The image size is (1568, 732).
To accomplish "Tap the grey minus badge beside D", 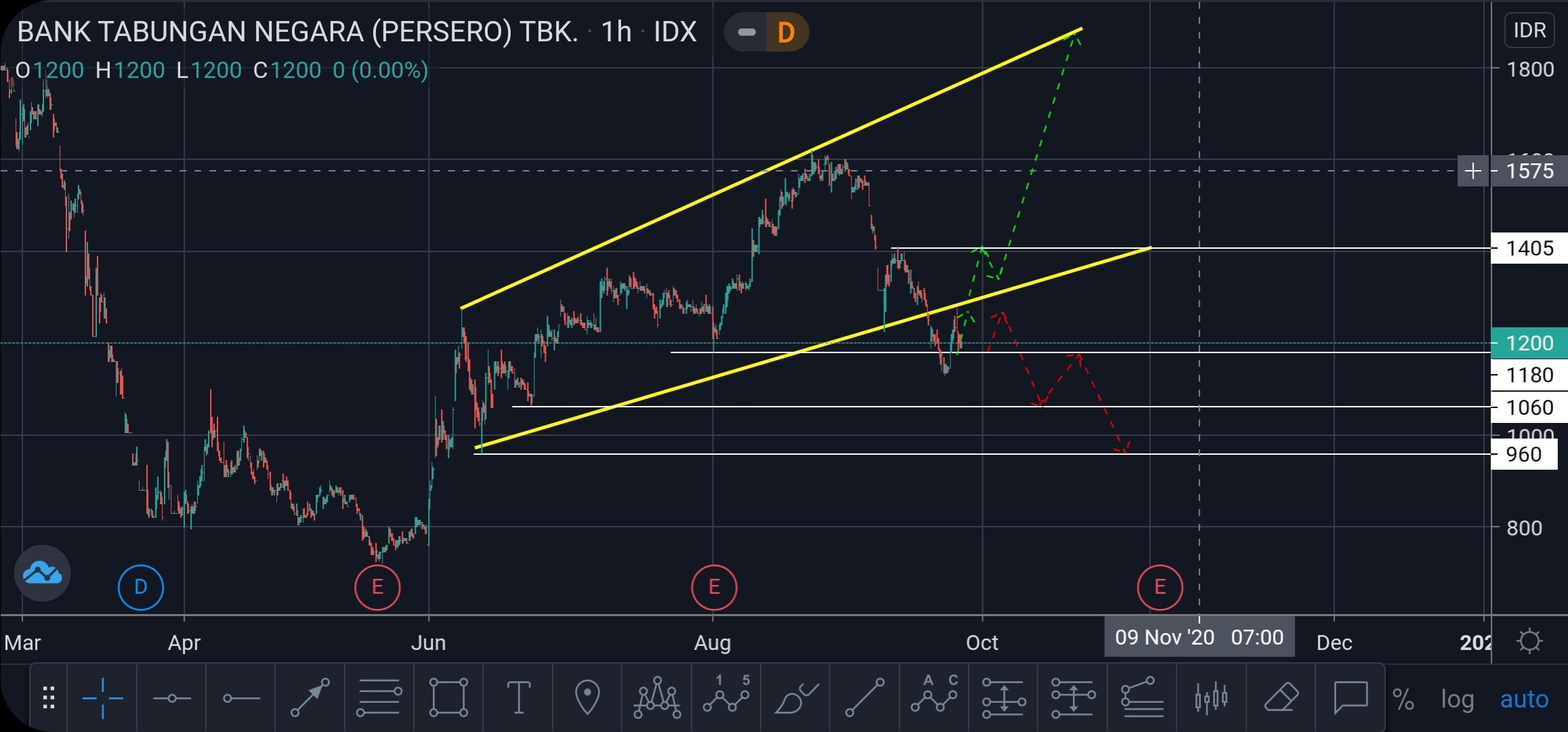I will point(746,32).
